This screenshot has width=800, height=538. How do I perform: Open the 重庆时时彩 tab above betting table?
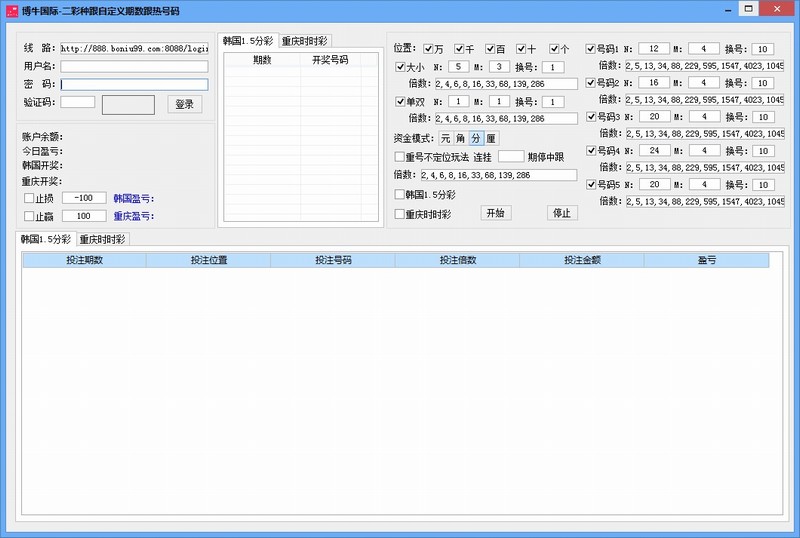pos(102,240)
